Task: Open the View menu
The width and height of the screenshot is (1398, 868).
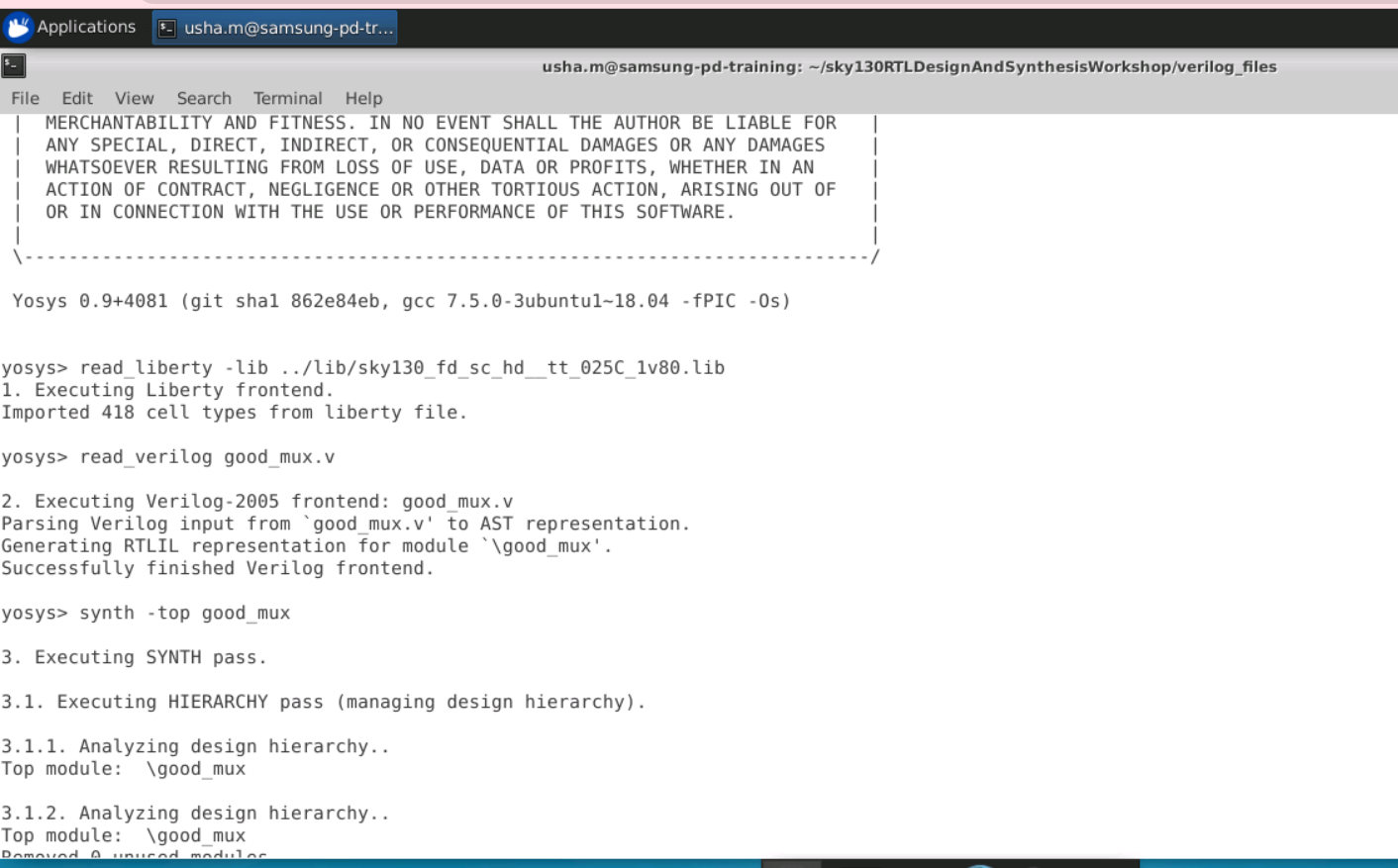Action: tap(134, 98)
